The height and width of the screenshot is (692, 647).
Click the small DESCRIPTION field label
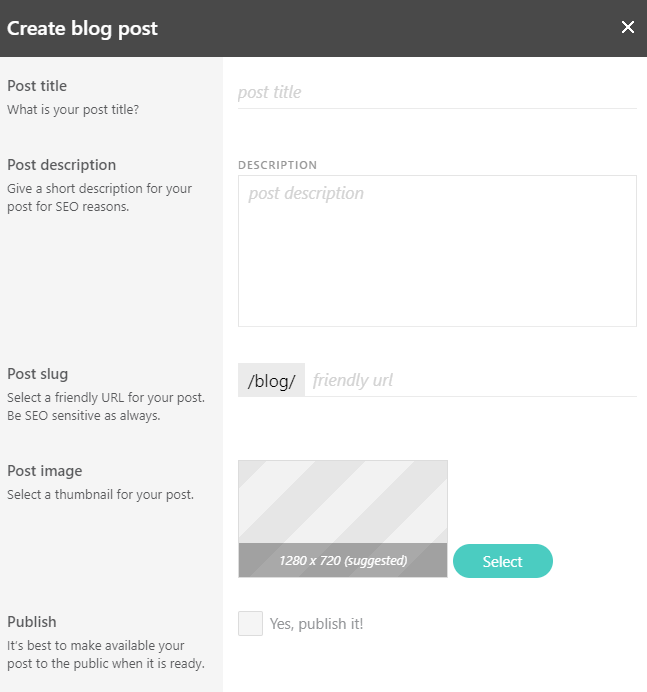coord(277,165)
